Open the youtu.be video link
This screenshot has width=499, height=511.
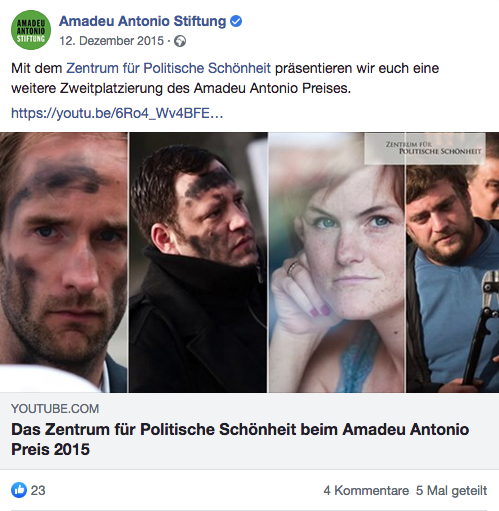(x=117, y=113)
